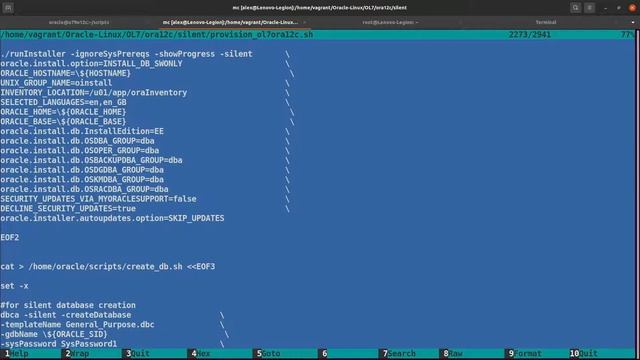Image resolution: width=640 pixels, height=360 pixels.
Task: Click the -sysPassword SysPassword1 line
Action: pyautogui.click(x=58, y=344)
